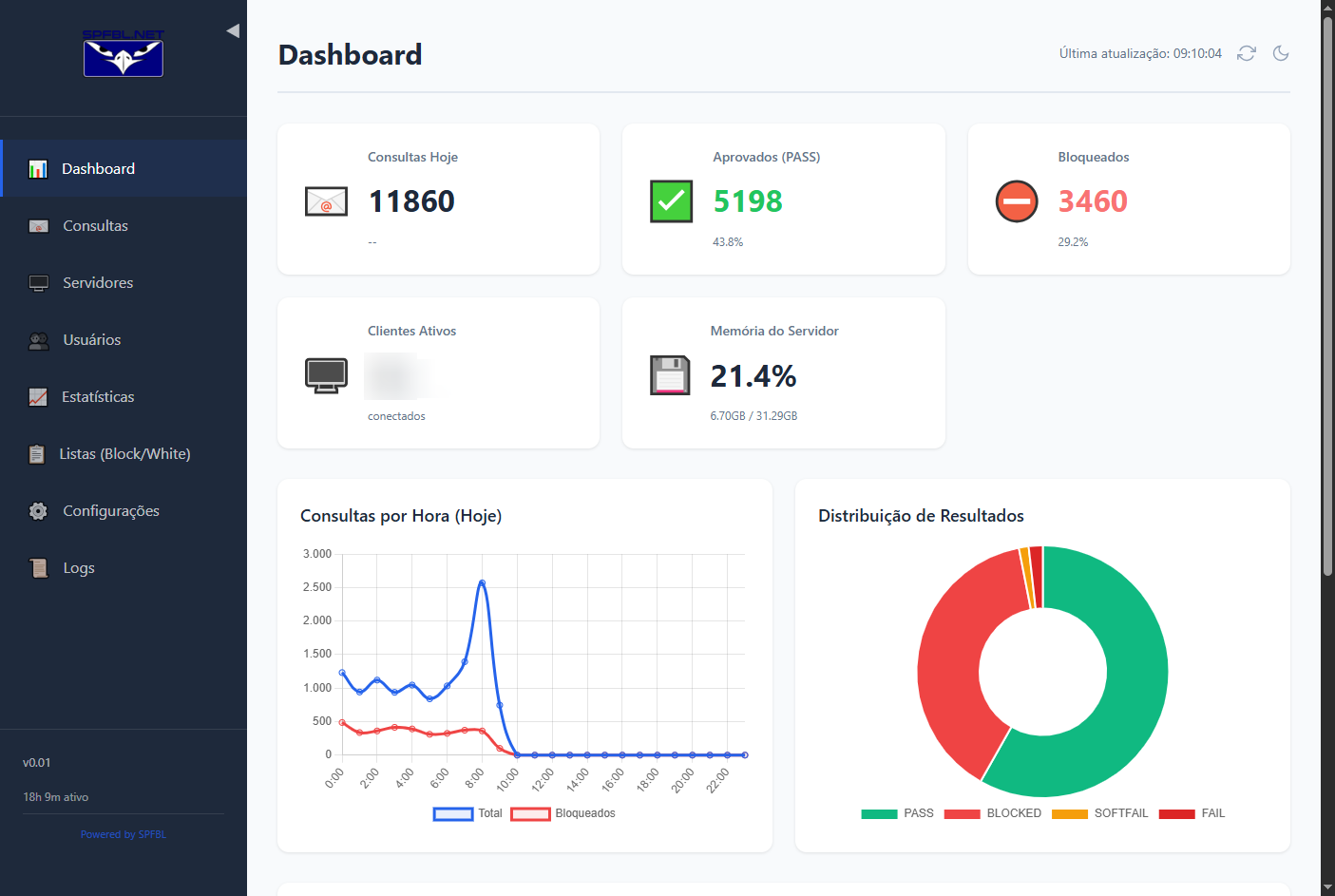Click the Aprovados green checkmark icon
1335x896 pixels.
[672, 201]
